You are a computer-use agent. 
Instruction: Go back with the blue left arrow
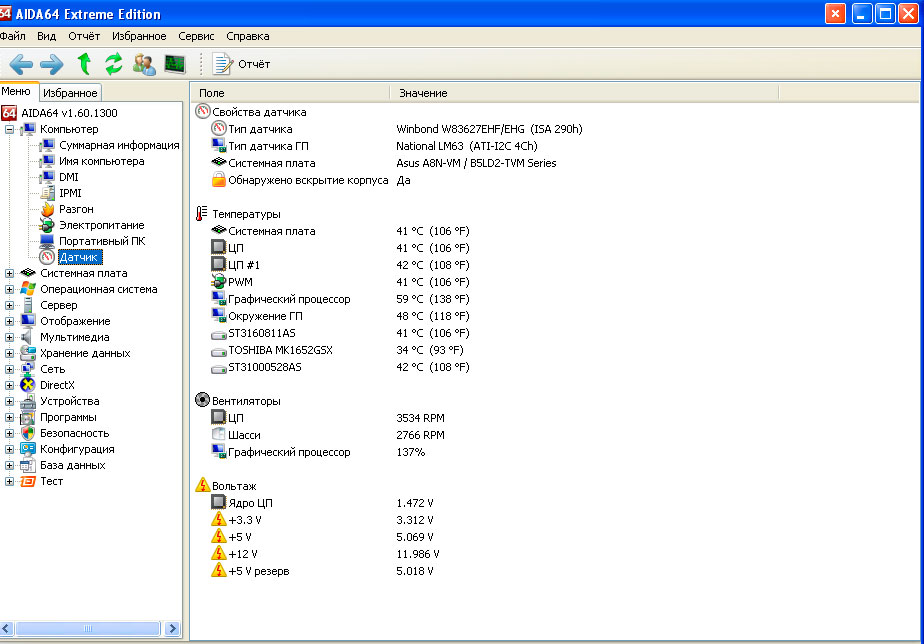21,64
